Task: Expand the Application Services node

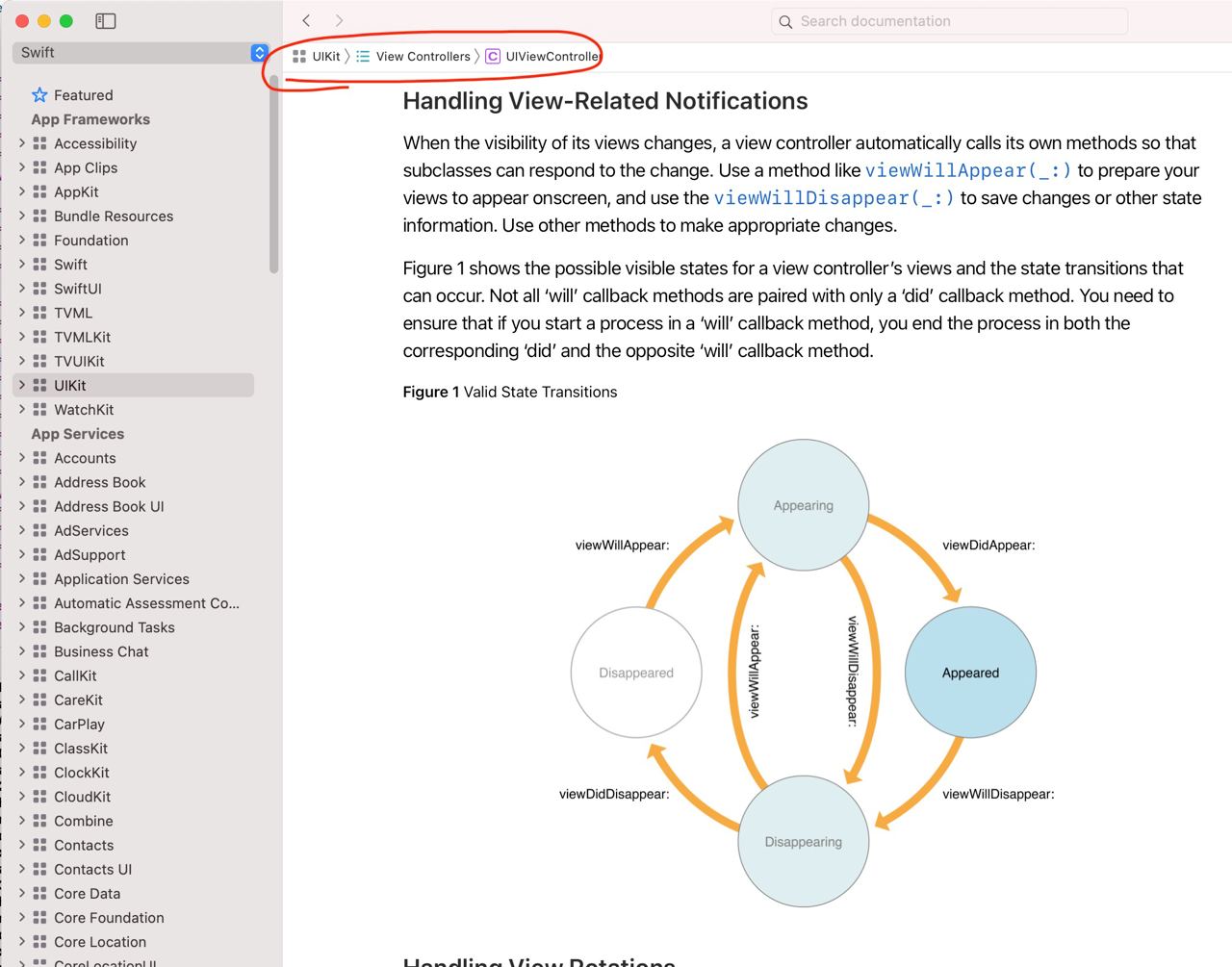Action: (x=22, y=579)
